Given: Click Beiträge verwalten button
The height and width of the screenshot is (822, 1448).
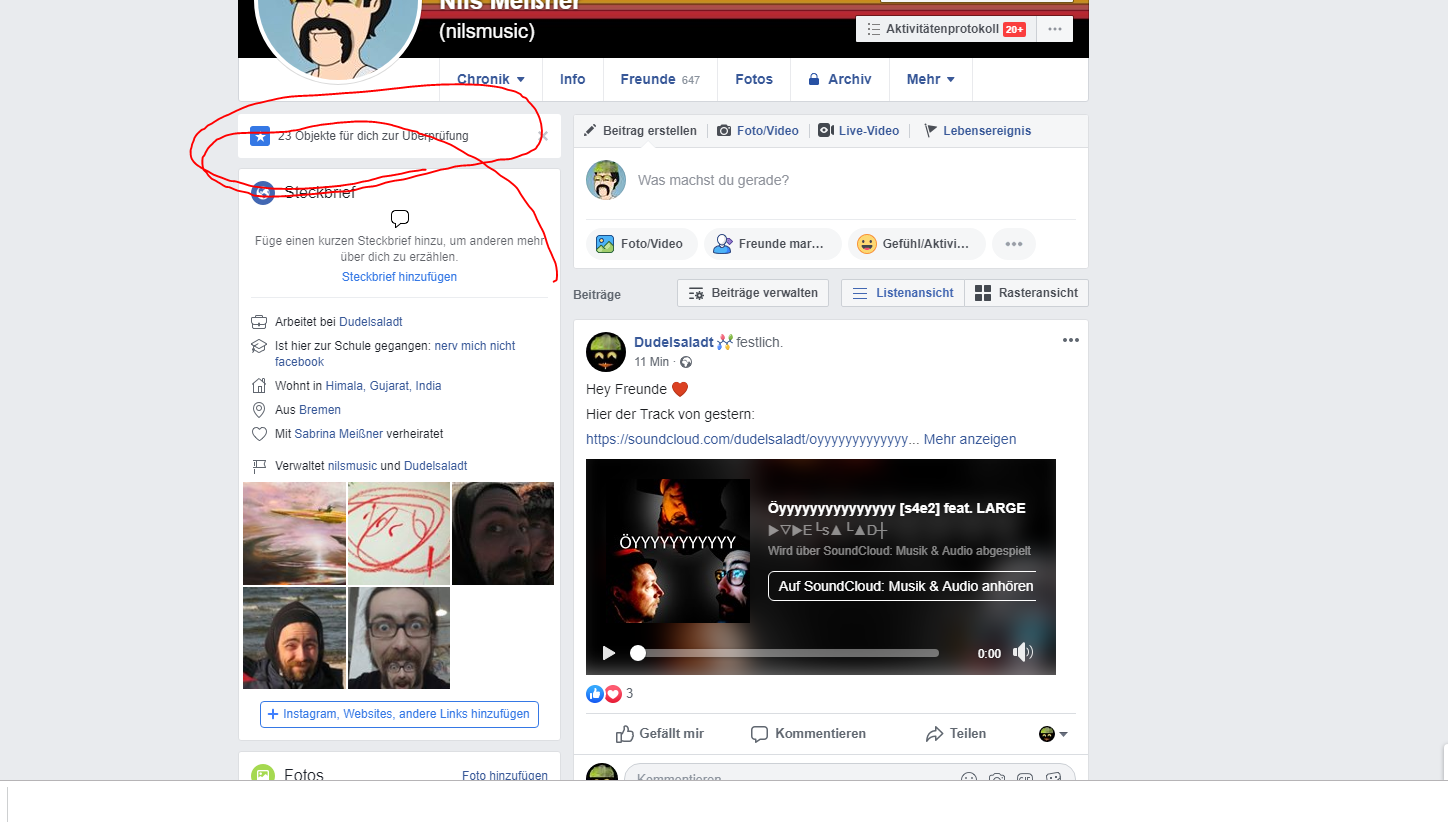Looking at the screenshot, I should click(x=754, y=293).
